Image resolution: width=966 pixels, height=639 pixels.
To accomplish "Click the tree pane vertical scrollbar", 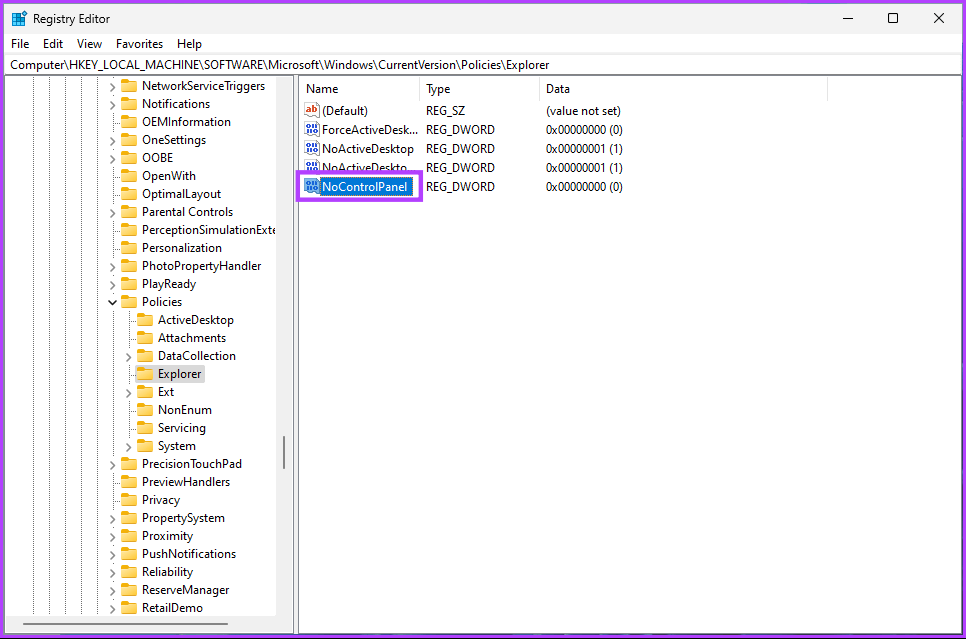I will [283, 452].
